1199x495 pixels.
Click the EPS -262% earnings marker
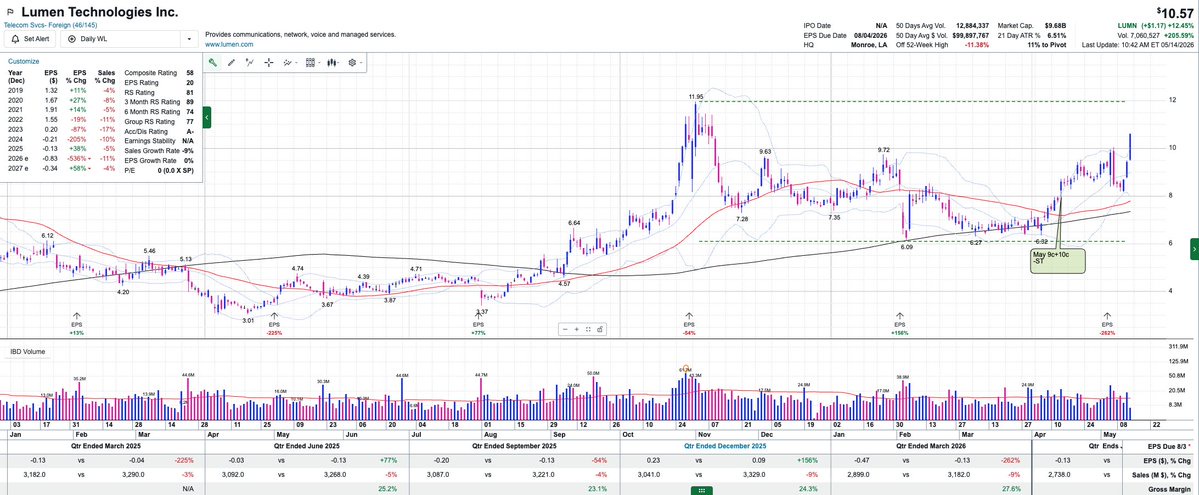point(1106,322)
